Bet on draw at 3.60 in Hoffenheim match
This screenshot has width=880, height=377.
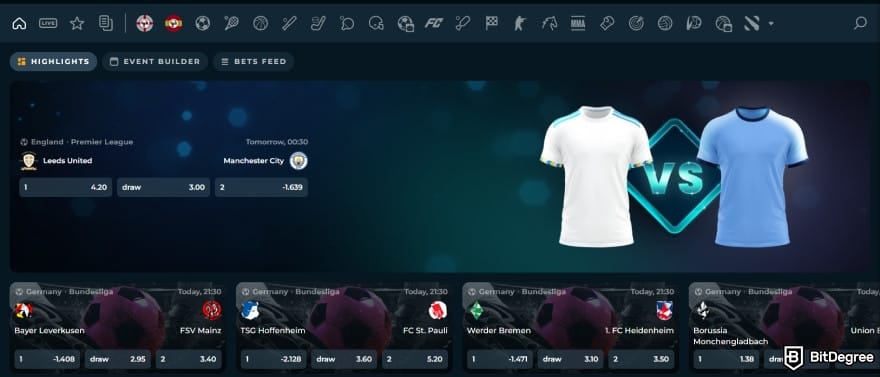[344, 359]
